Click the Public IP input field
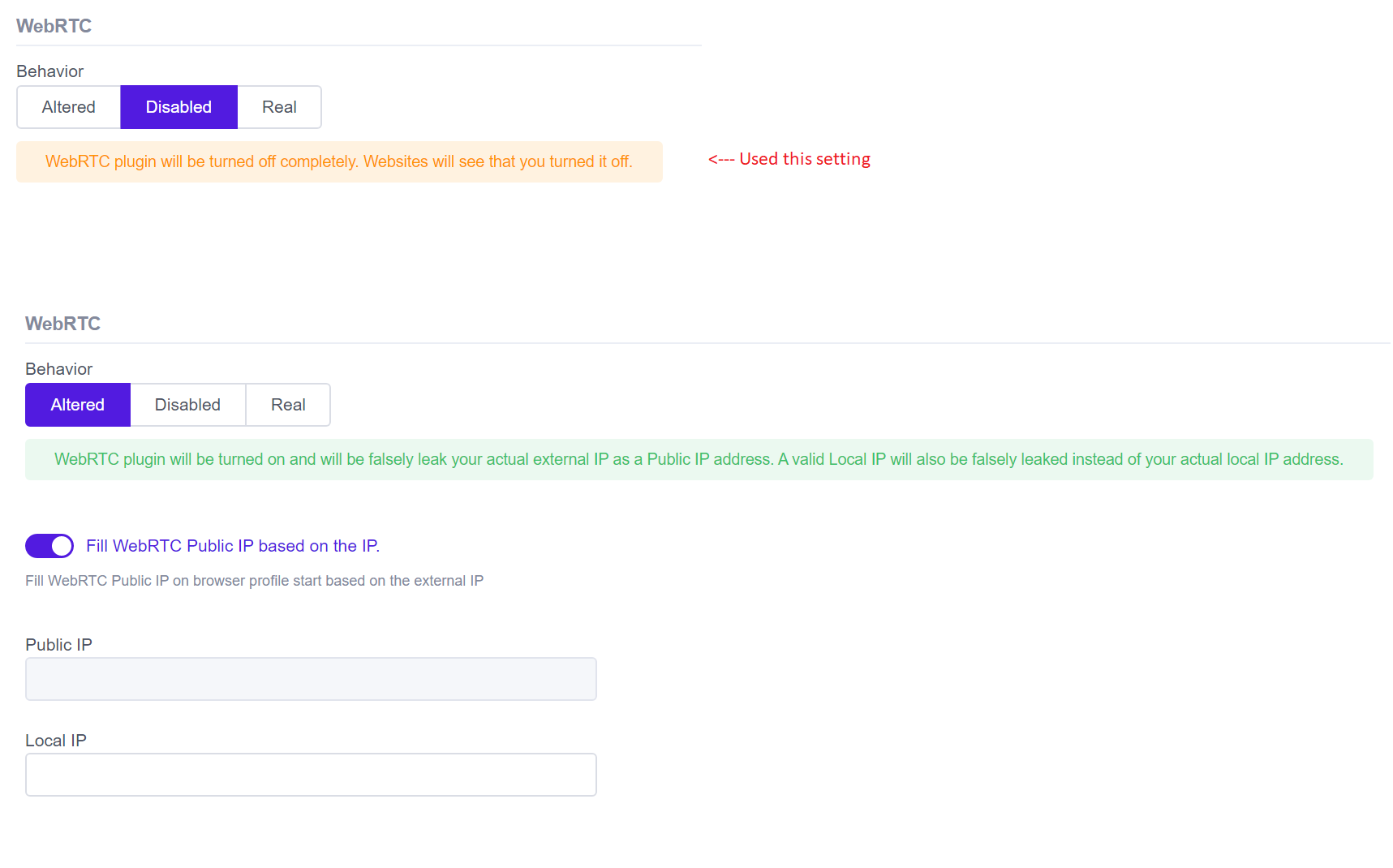The image size is (1393, 868). (311, 679)
